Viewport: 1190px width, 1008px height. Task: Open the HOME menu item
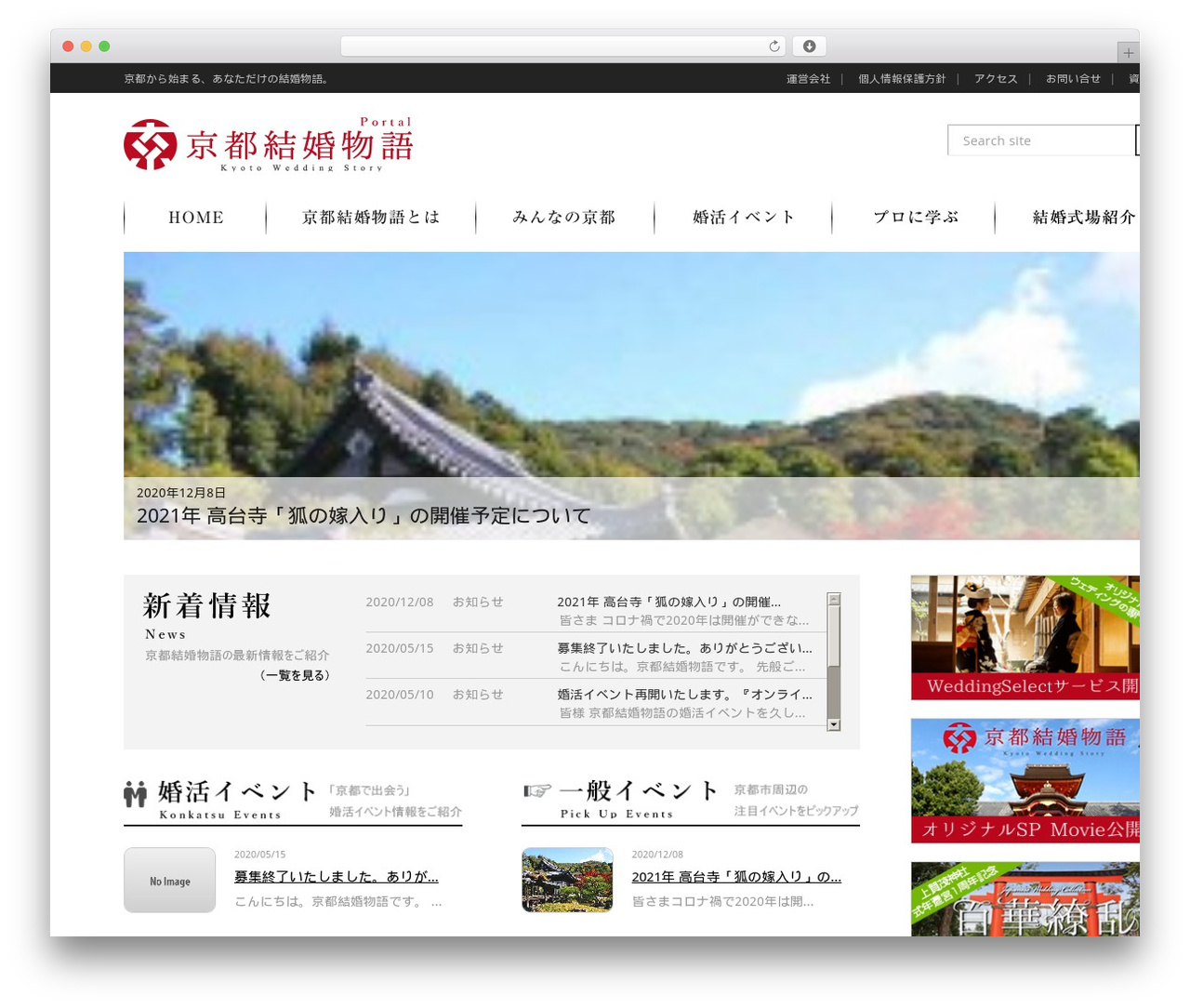196,218
